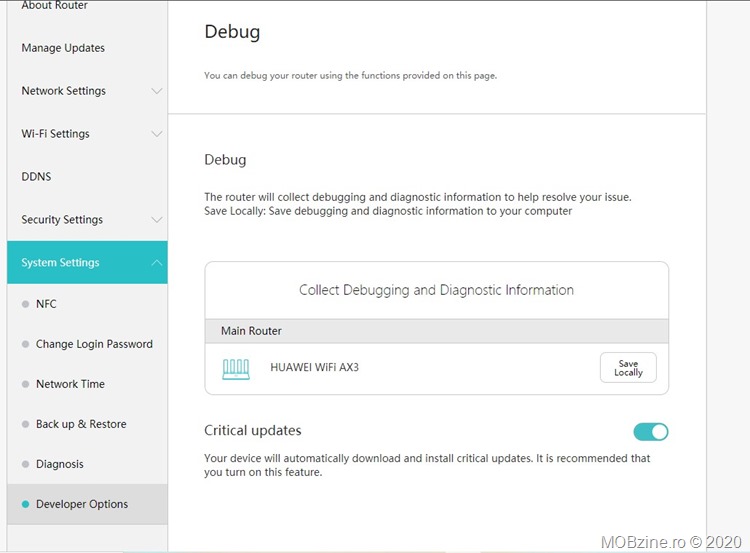Click the bullet beside Developer Options

pos(26,505)
